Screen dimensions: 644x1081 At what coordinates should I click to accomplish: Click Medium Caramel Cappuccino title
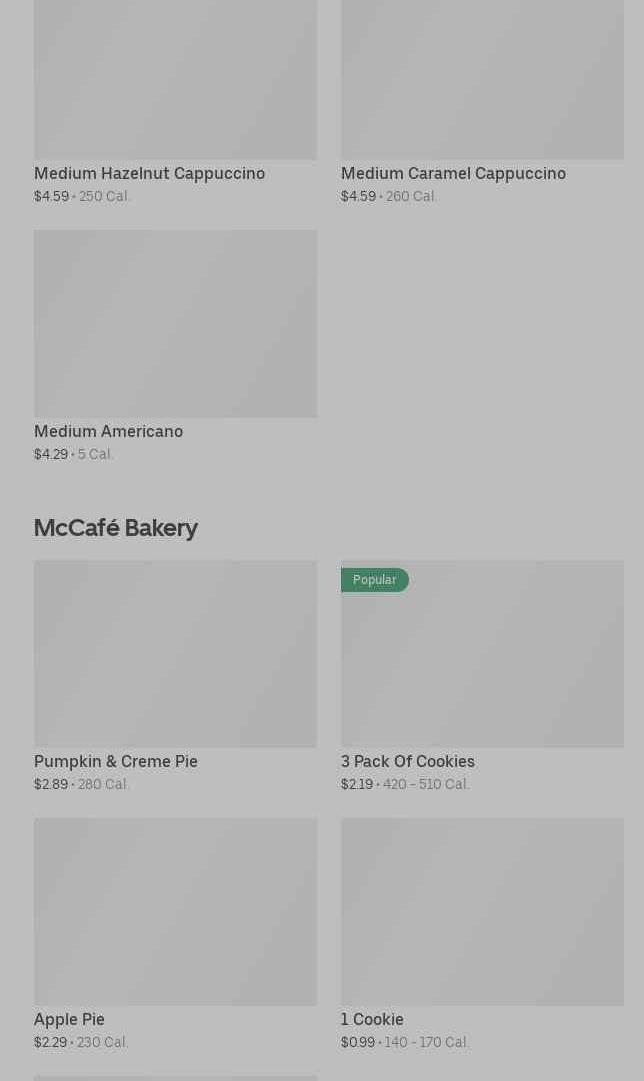(x=453, y=173)
